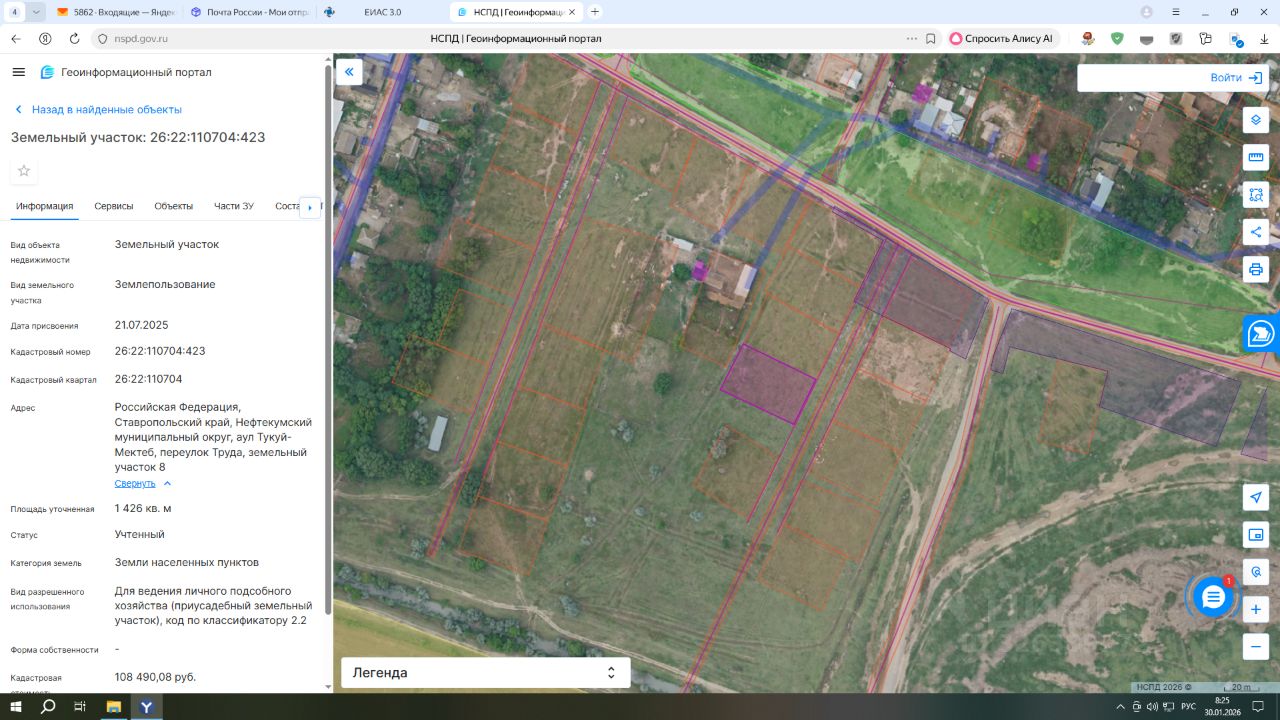Click the Войти login button
1280x720 pixels.
pyautogui.click(x=1237, y=78)
